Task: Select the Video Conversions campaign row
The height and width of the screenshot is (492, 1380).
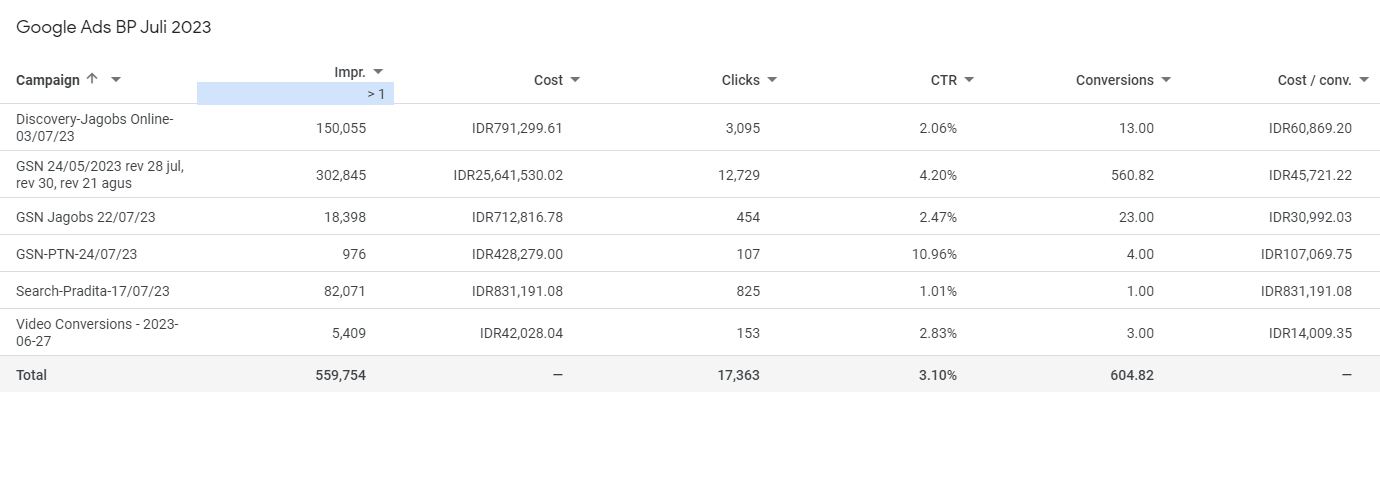Action: (97, 332)
